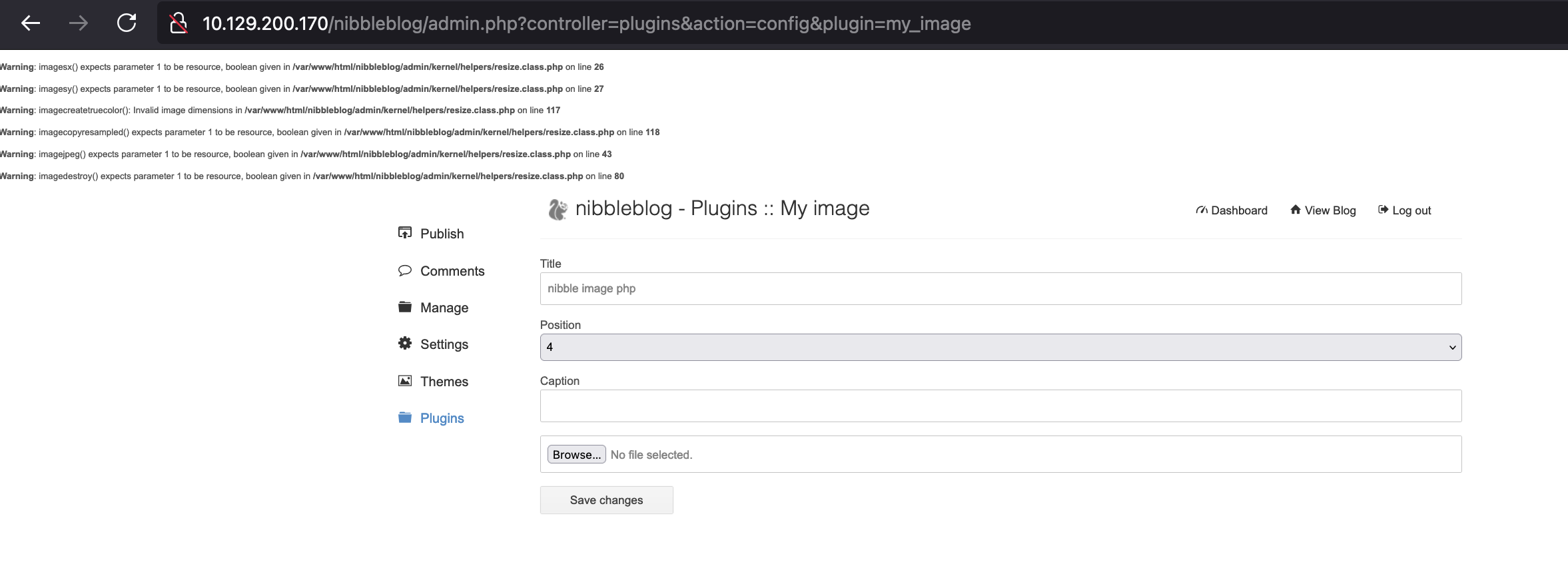
Task: Focus the Caption input field
Action: (1000, 406)
